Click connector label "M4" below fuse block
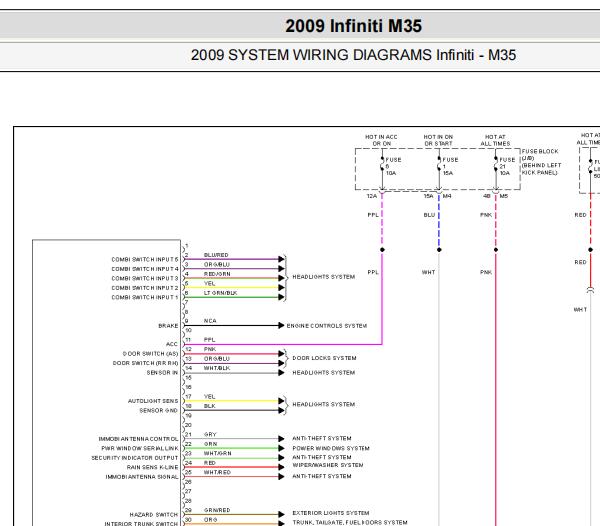600x526 pixels. tap(447, 196)
